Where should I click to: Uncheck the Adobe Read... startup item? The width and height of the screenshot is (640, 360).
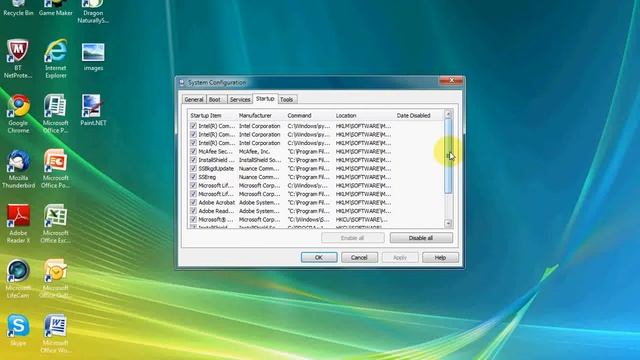[x=193, y=211]
